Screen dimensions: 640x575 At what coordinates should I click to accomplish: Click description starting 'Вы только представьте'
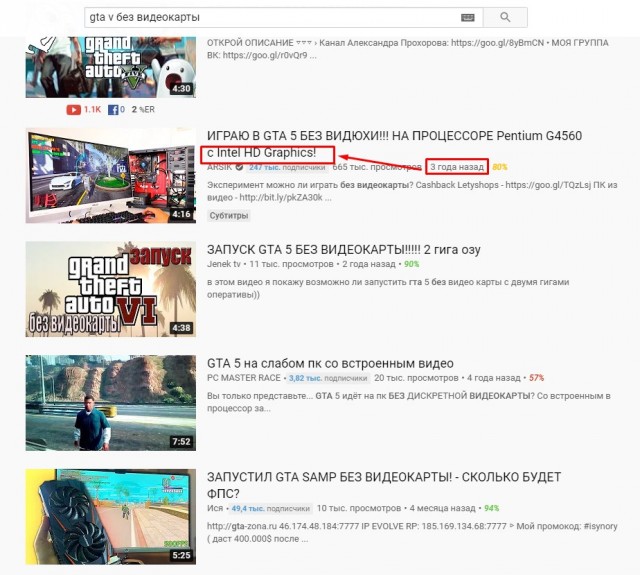coord(409,402)
